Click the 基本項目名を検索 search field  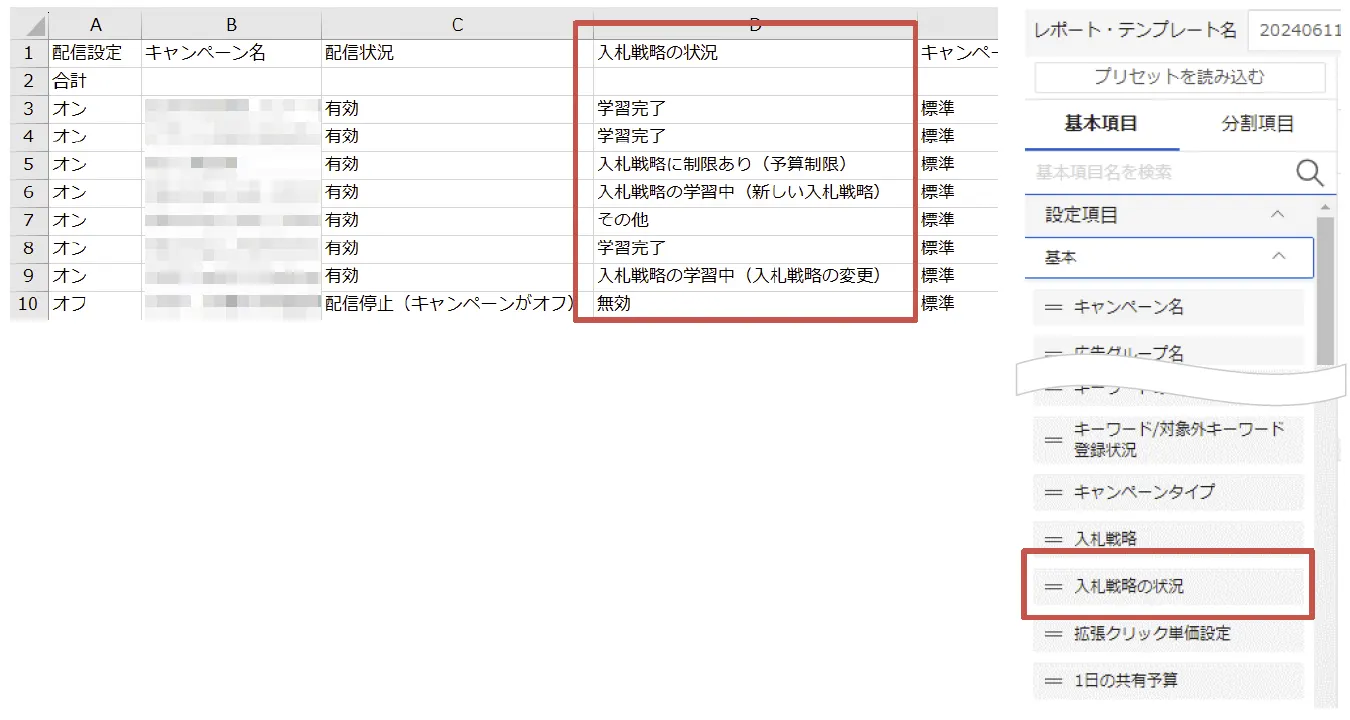pyautogui.click(x=1160, y=173)
